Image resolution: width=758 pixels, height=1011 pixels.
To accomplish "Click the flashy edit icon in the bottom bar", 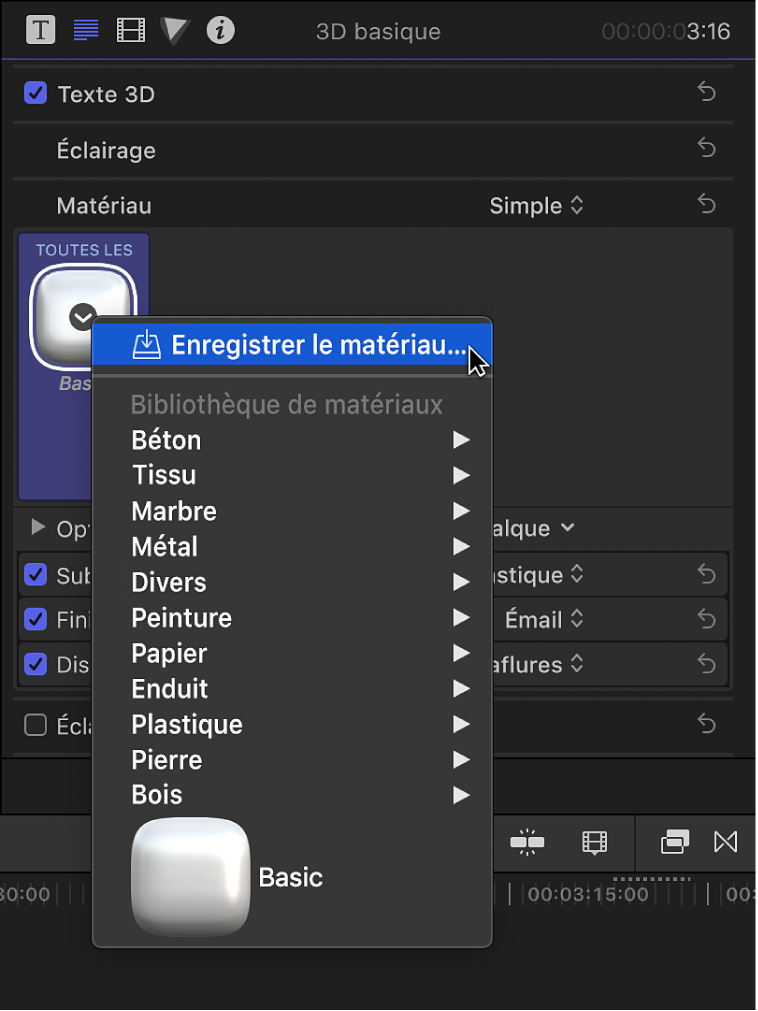I will click(x=528, y=843).
